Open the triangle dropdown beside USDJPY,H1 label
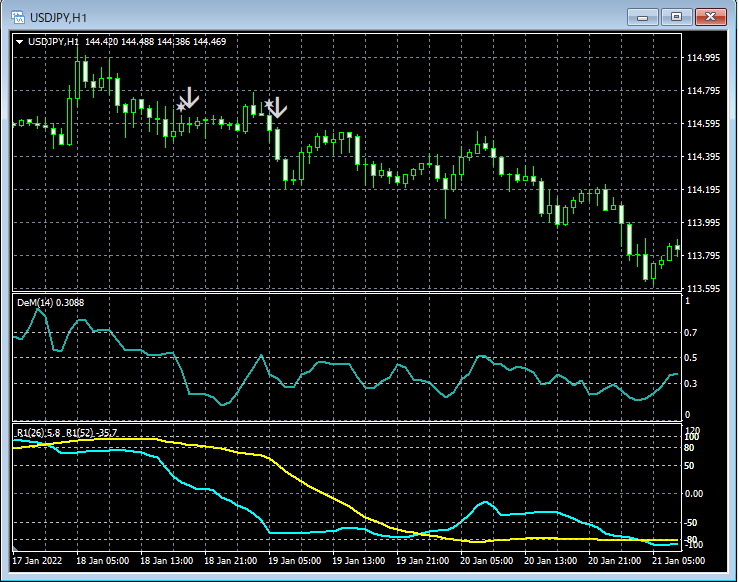Image resolution: width=739 pixels, height=582 pixels. click(19, 42)
